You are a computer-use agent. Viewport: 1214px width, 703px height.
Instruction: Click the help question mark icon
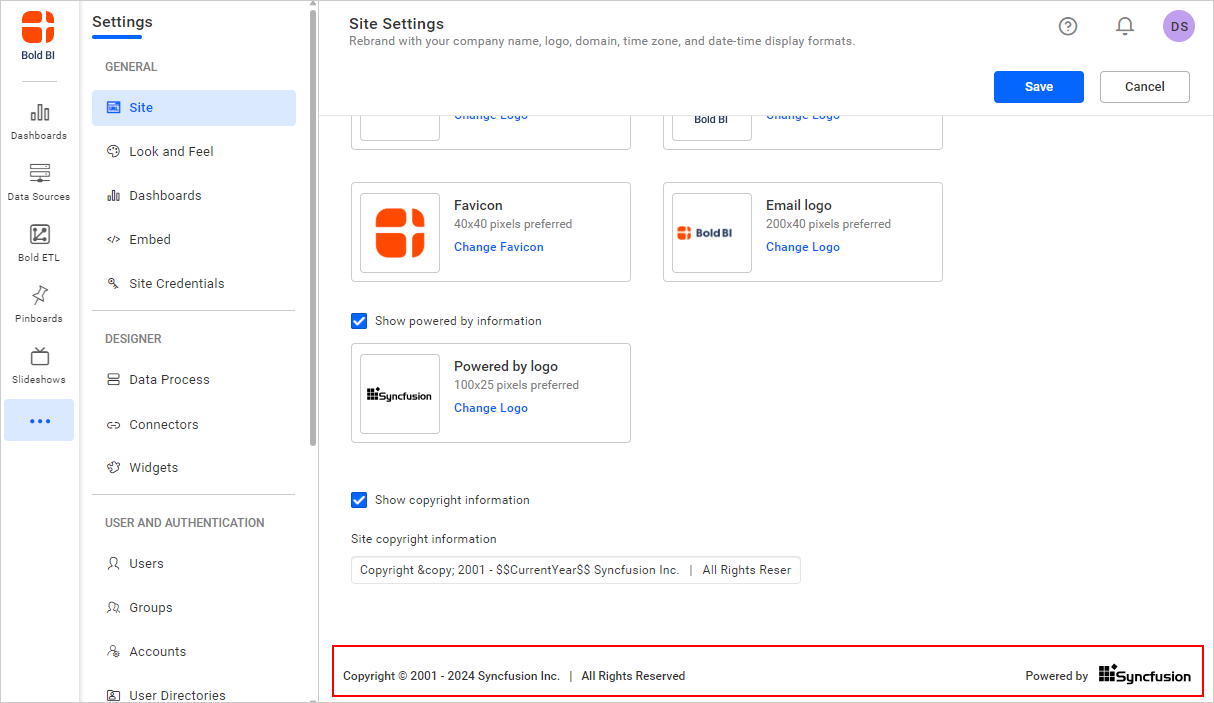tap(1068, 27)
